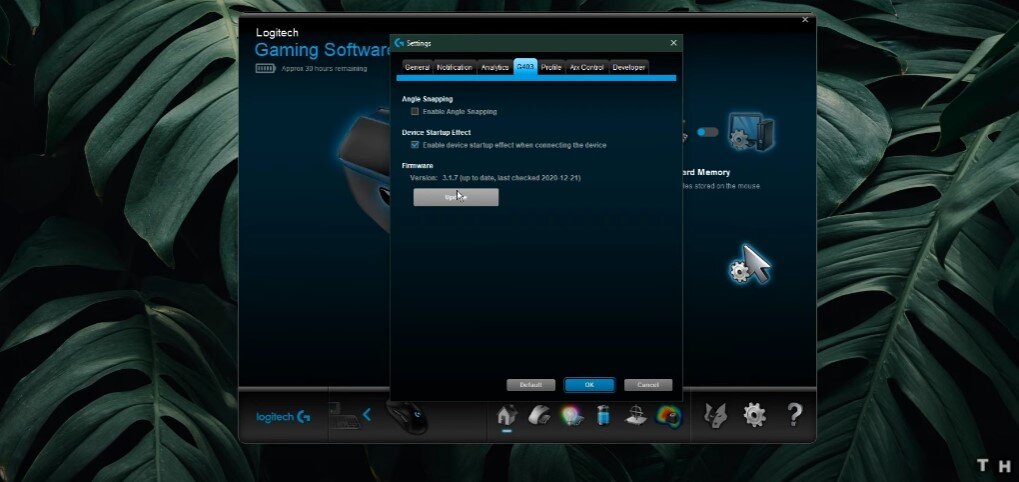Switch to the Notification tab
Image resolution: width=1019 pixels, height=482 pixels.
[x=454, y=68]
